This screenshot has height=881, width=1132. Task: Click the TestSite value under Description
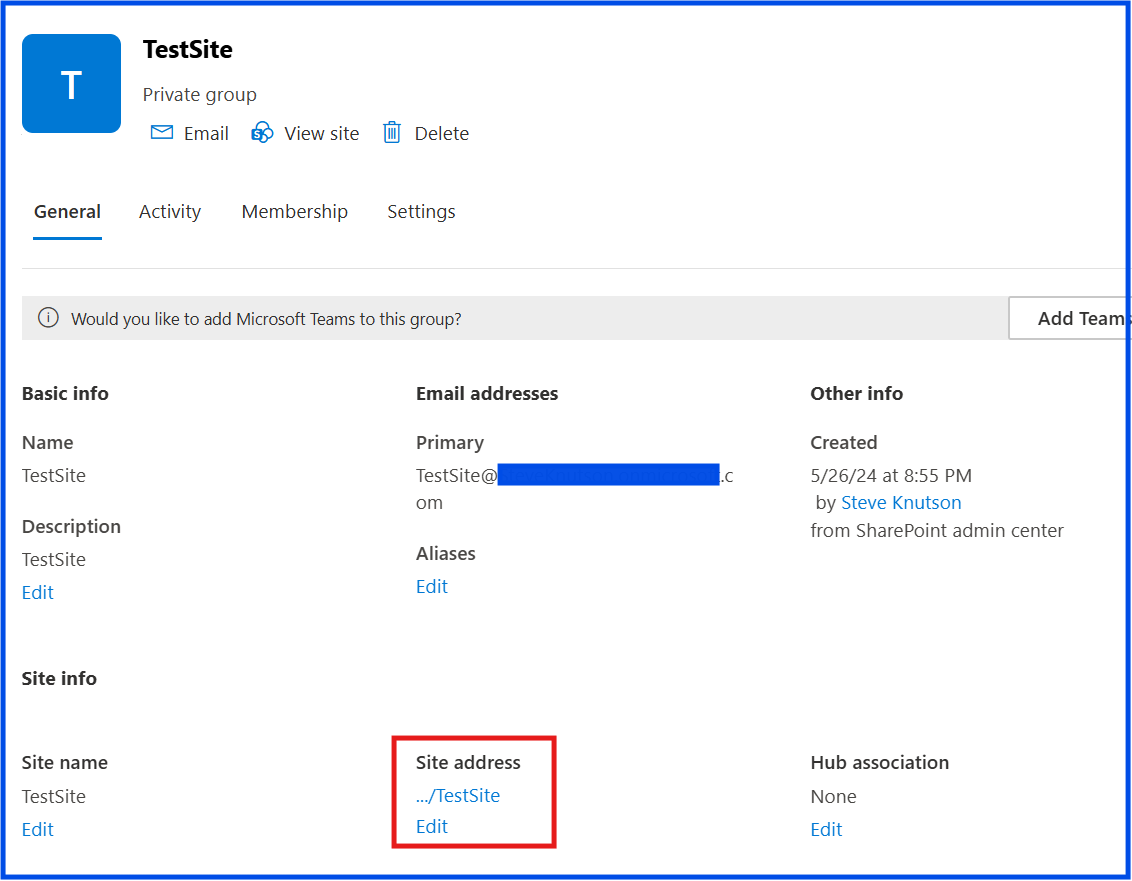(53, 560)
